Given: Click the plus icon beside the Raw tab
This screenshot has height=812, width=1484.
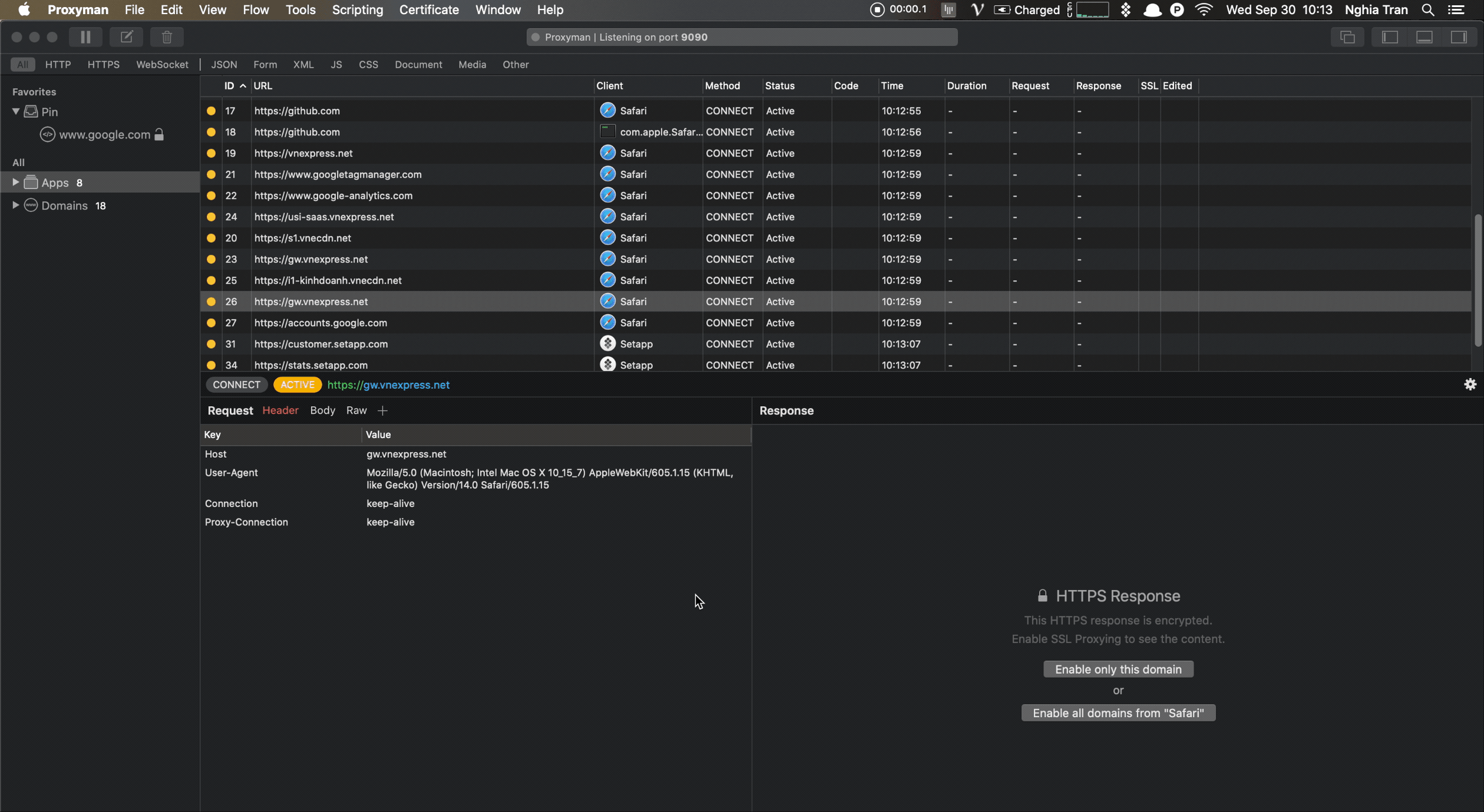Looking at the screenshot, I should point(382,411).
